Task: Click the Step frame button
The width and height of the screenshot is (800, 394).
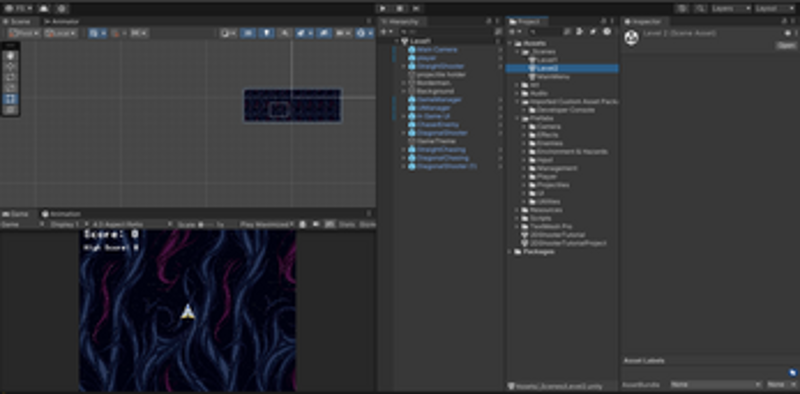Action: tap(416, 8)
